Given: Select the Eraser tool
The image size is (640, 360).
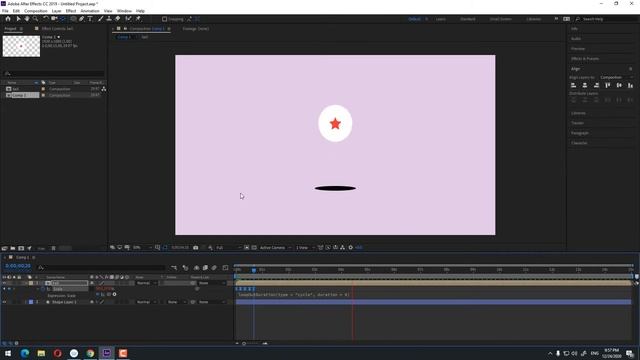Looking at the screenshot, I should click(x=118, y=19).
